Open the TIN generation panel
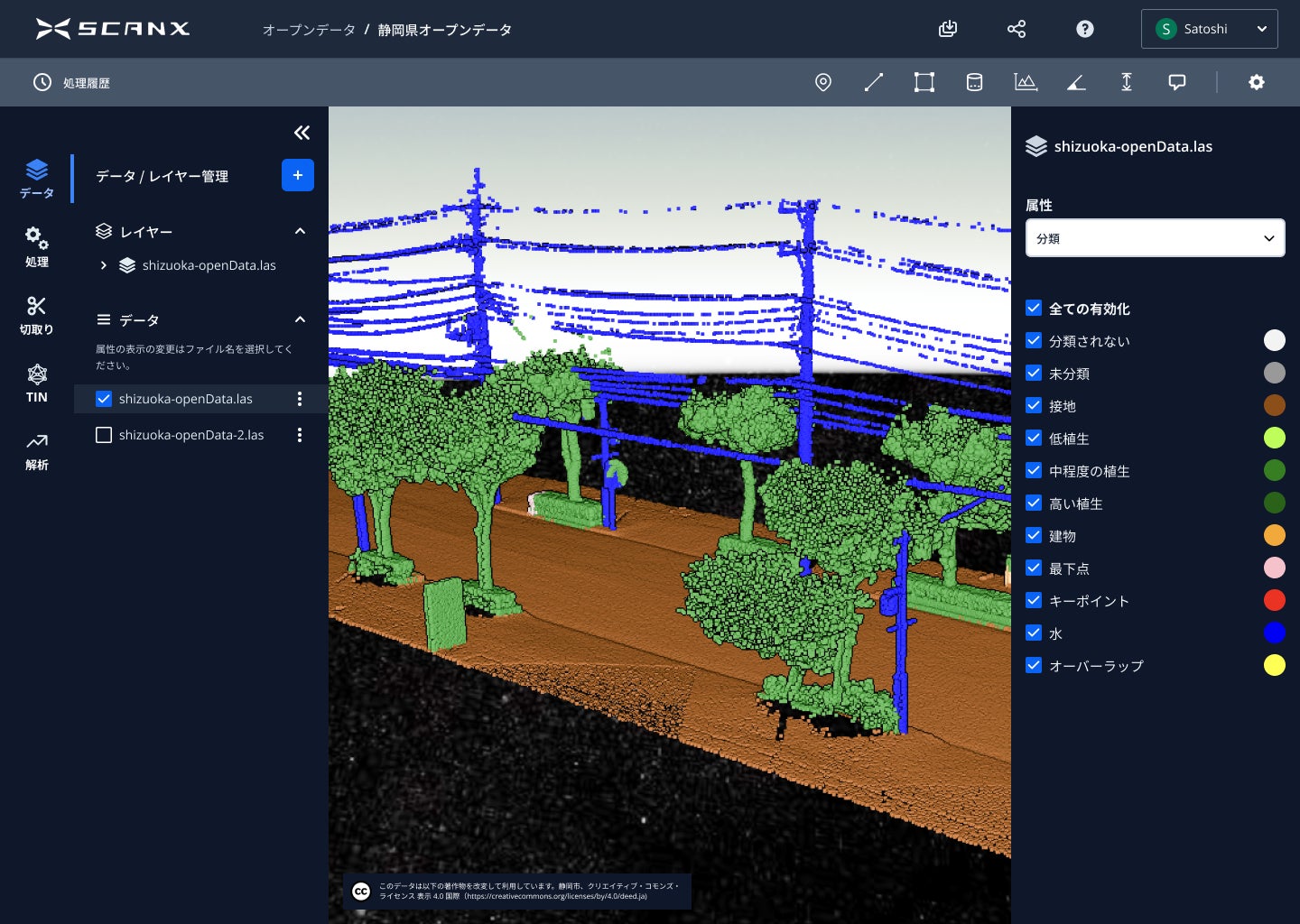This screenshot has height=924, width=1300. coord(37,383)
